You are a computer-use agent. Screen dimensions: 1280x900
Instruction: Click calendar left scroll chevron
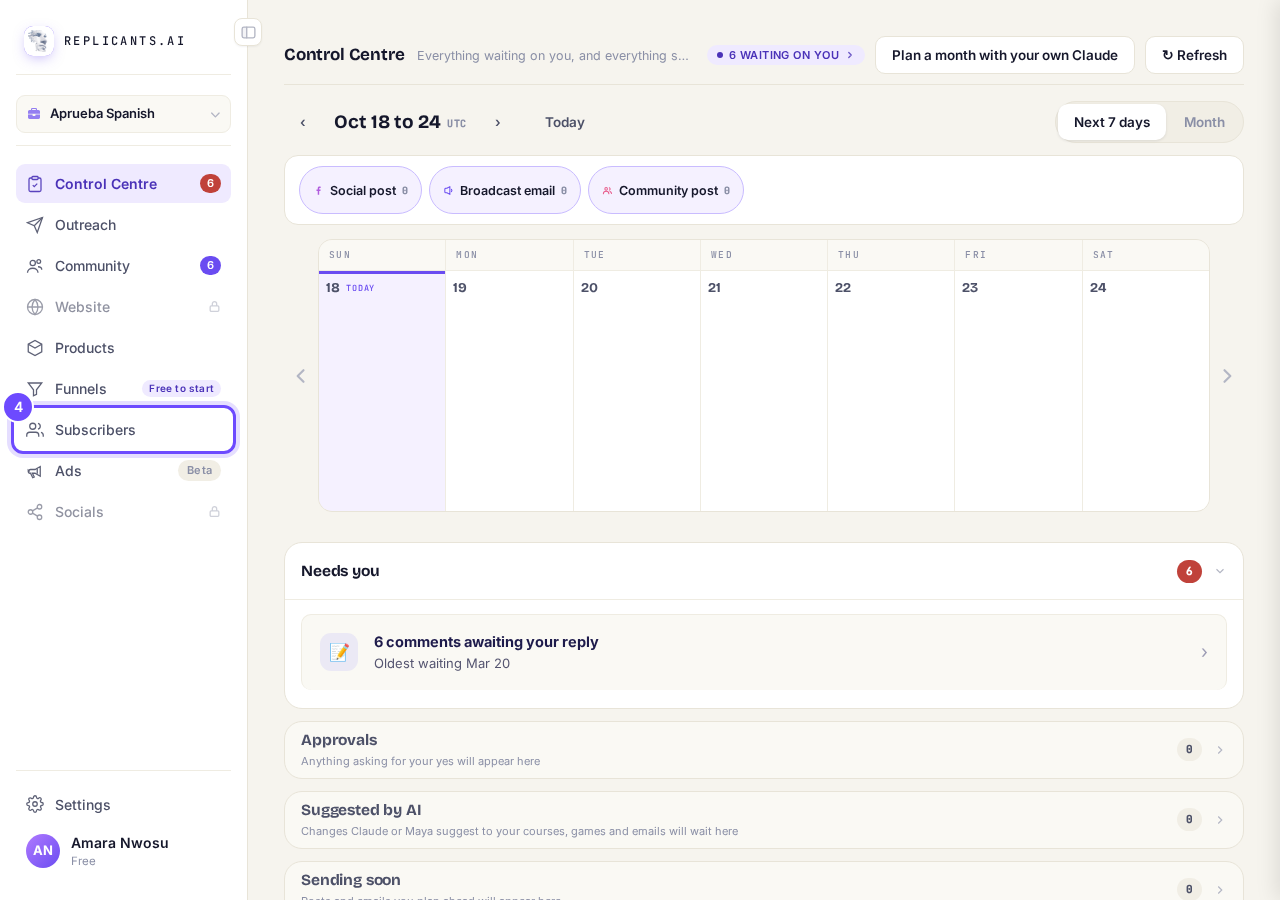pyautogui.click(x=301, y=376)
